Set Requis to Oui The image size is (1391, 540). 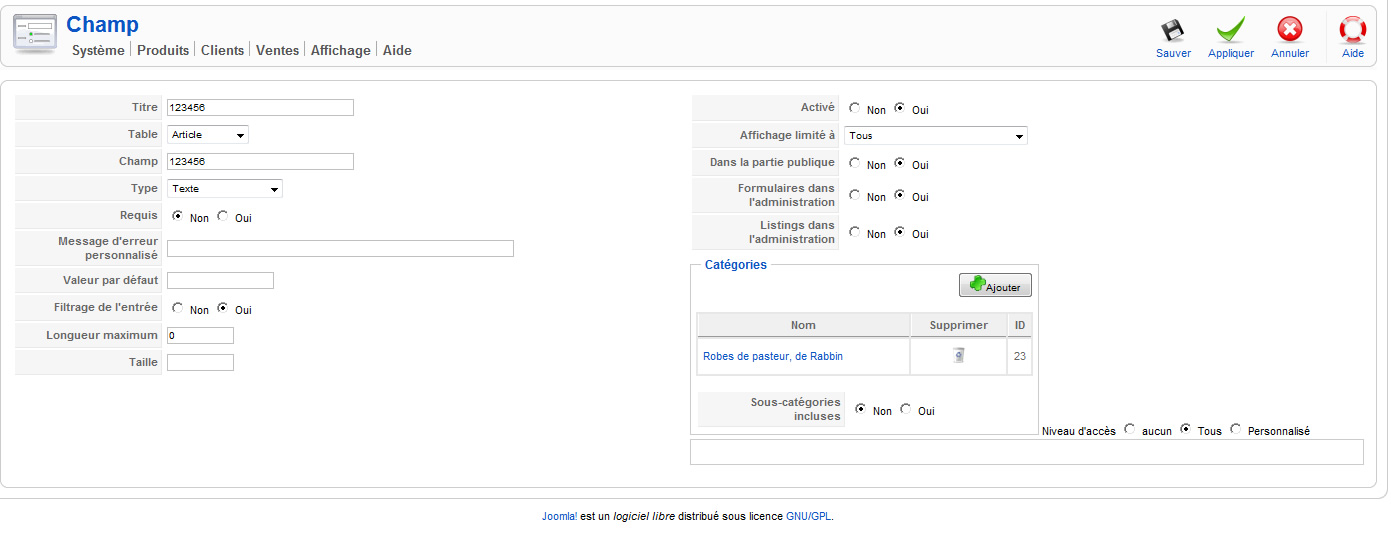[222, 216]
